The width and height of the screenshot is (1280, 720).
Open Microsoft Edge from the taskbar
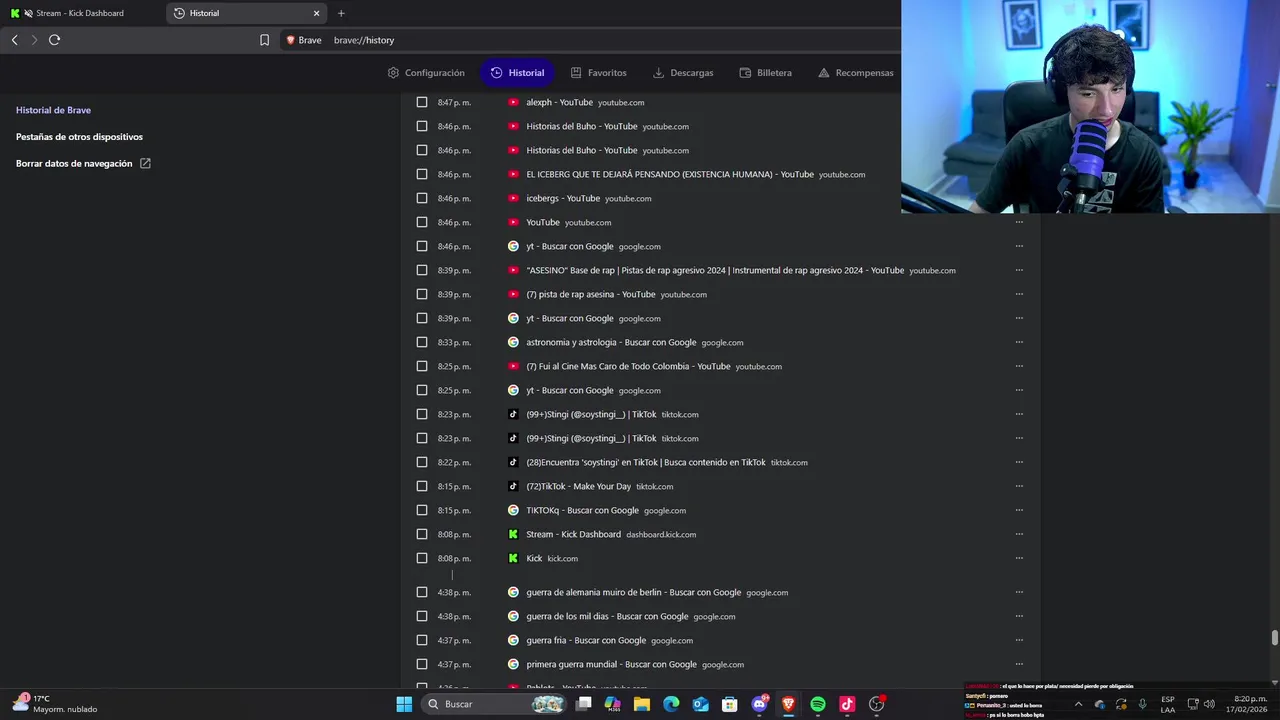point(671,704)
